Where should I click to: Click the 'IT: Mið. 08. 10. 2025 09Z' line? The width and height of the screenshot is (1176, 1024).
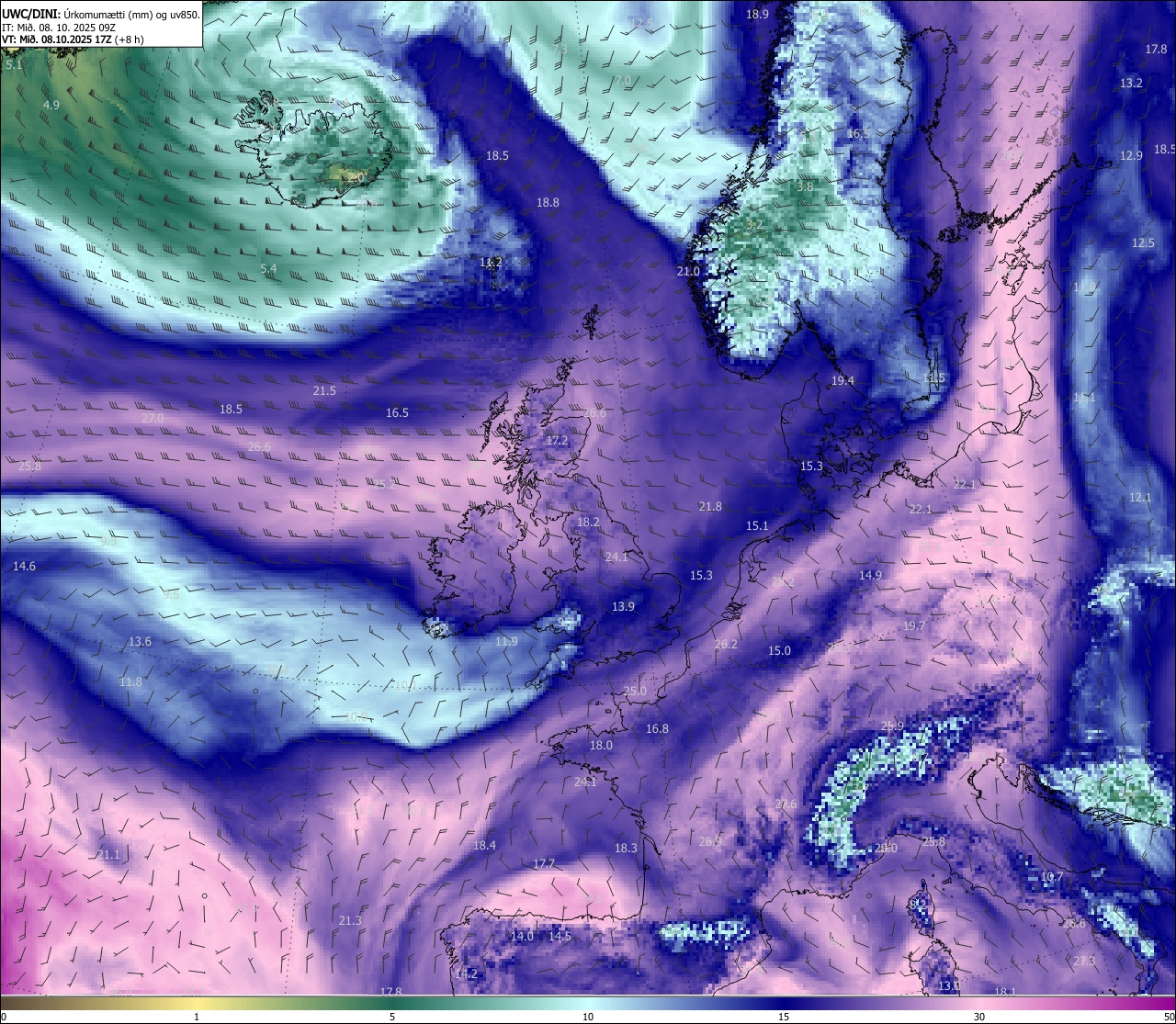(x=59, y=28)
